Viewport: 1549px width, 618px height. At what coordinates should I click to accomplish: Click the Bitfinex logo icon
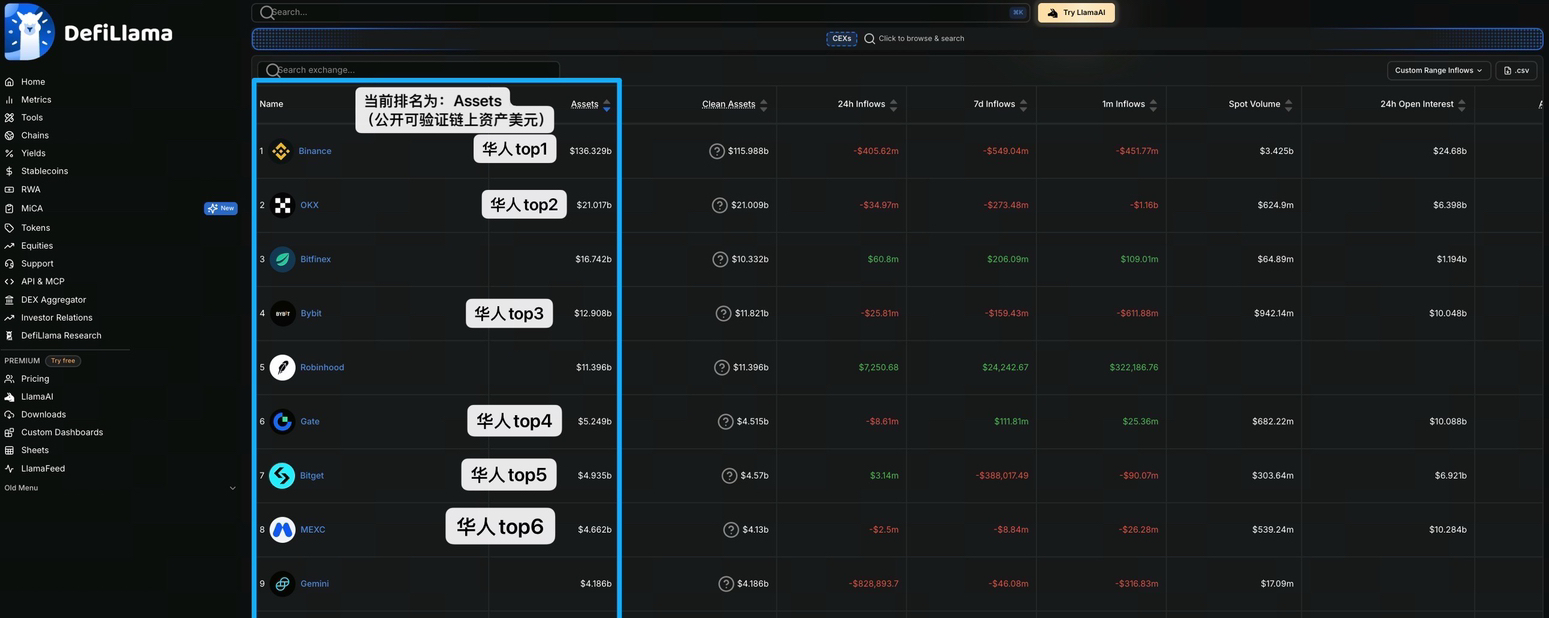coord(283,259)
